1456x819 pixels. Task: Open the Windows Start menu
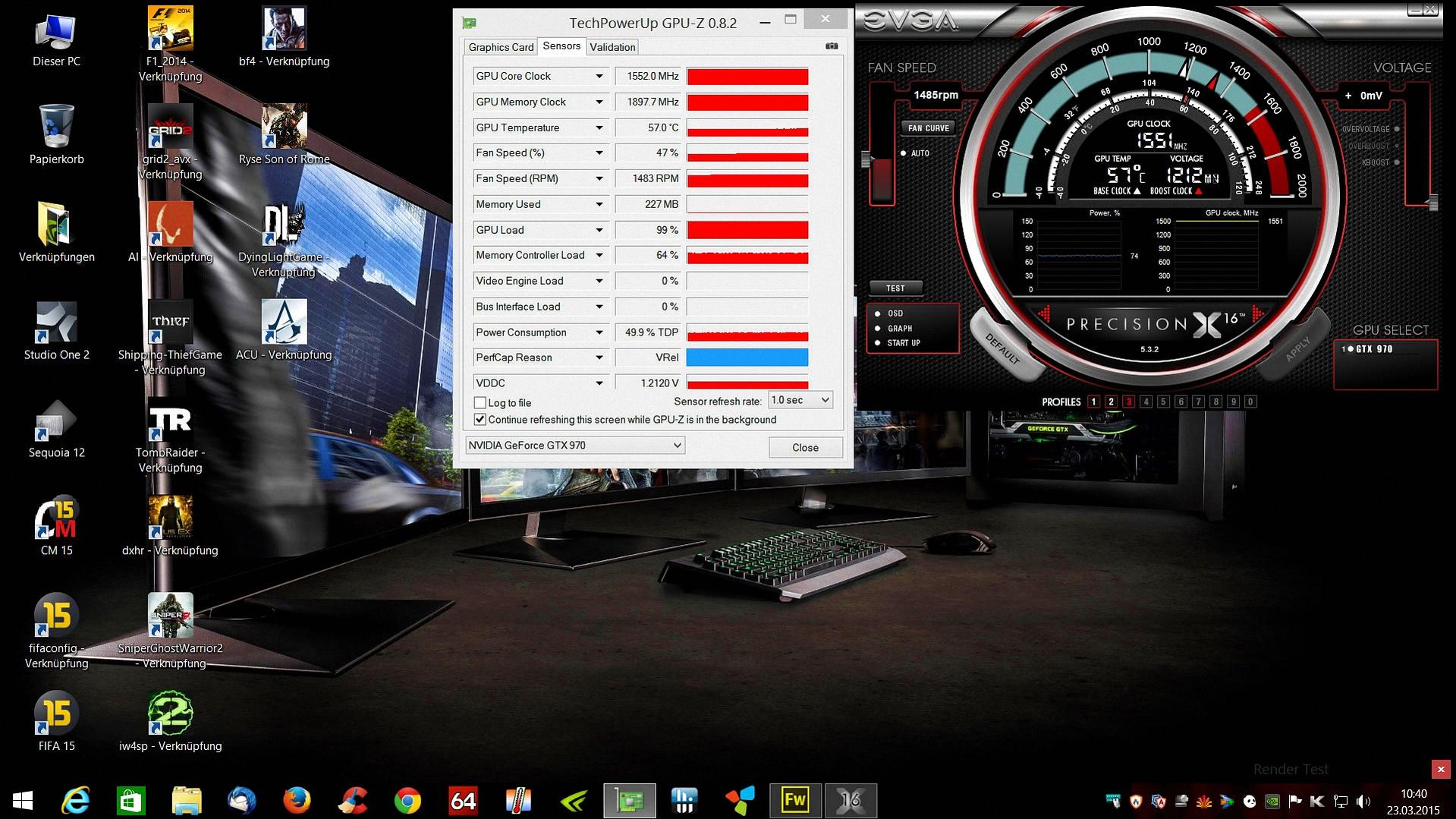tap(23, 800)
